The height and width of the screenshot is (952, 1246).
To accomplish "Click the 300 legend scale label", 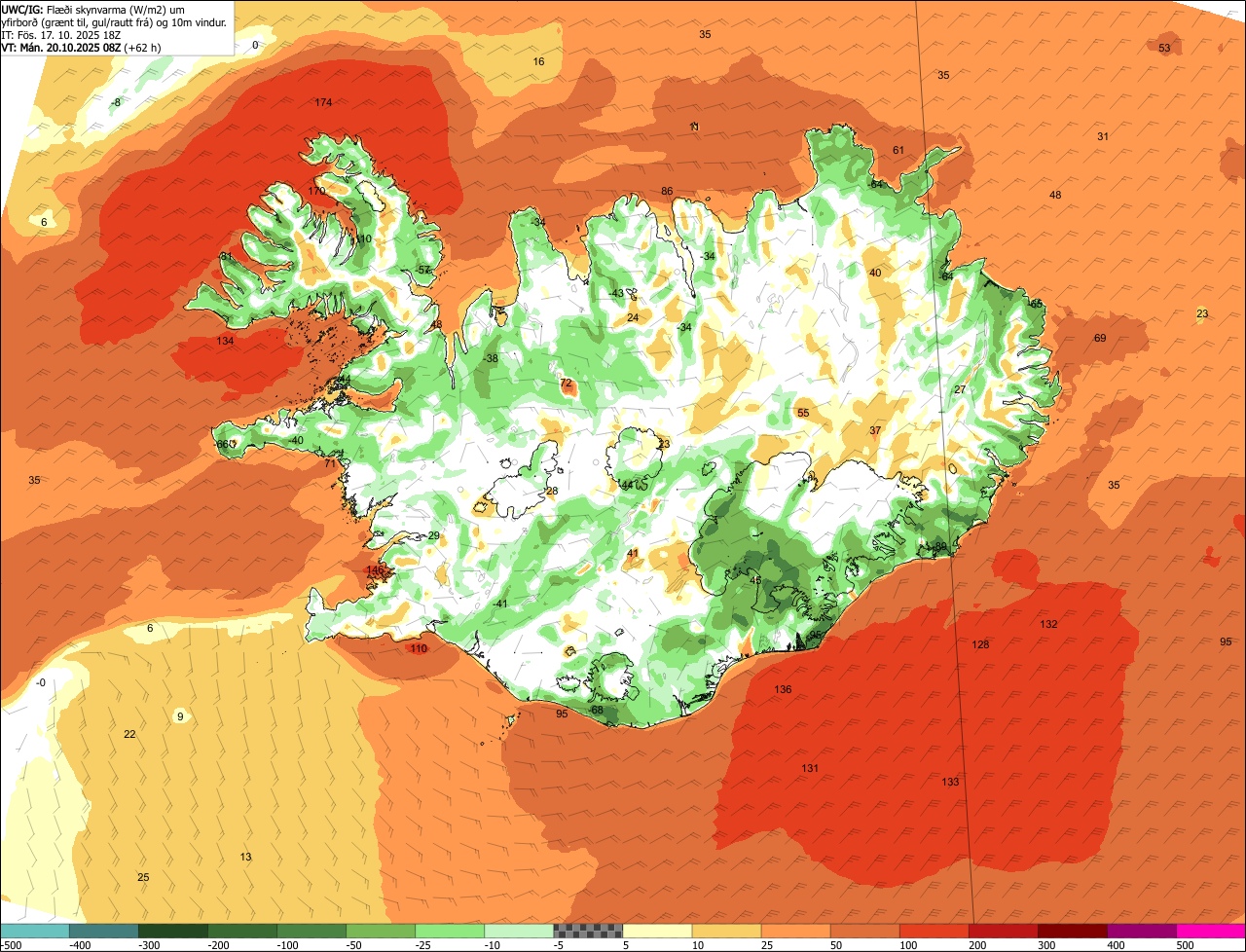I will [1047, 944].
